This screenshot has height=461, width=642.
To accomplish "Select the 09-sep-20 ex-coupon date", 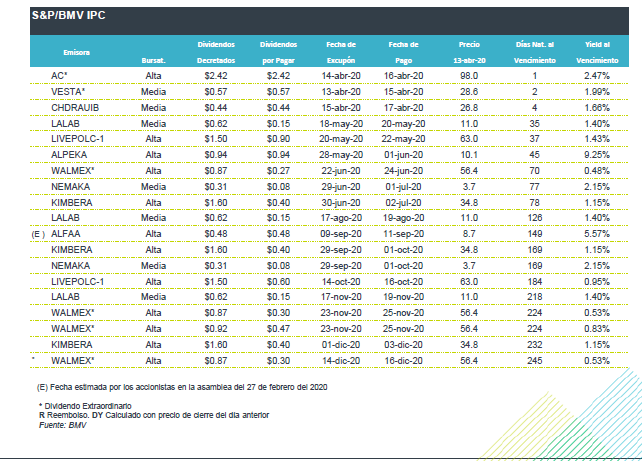I will click(x=341, y=234).
